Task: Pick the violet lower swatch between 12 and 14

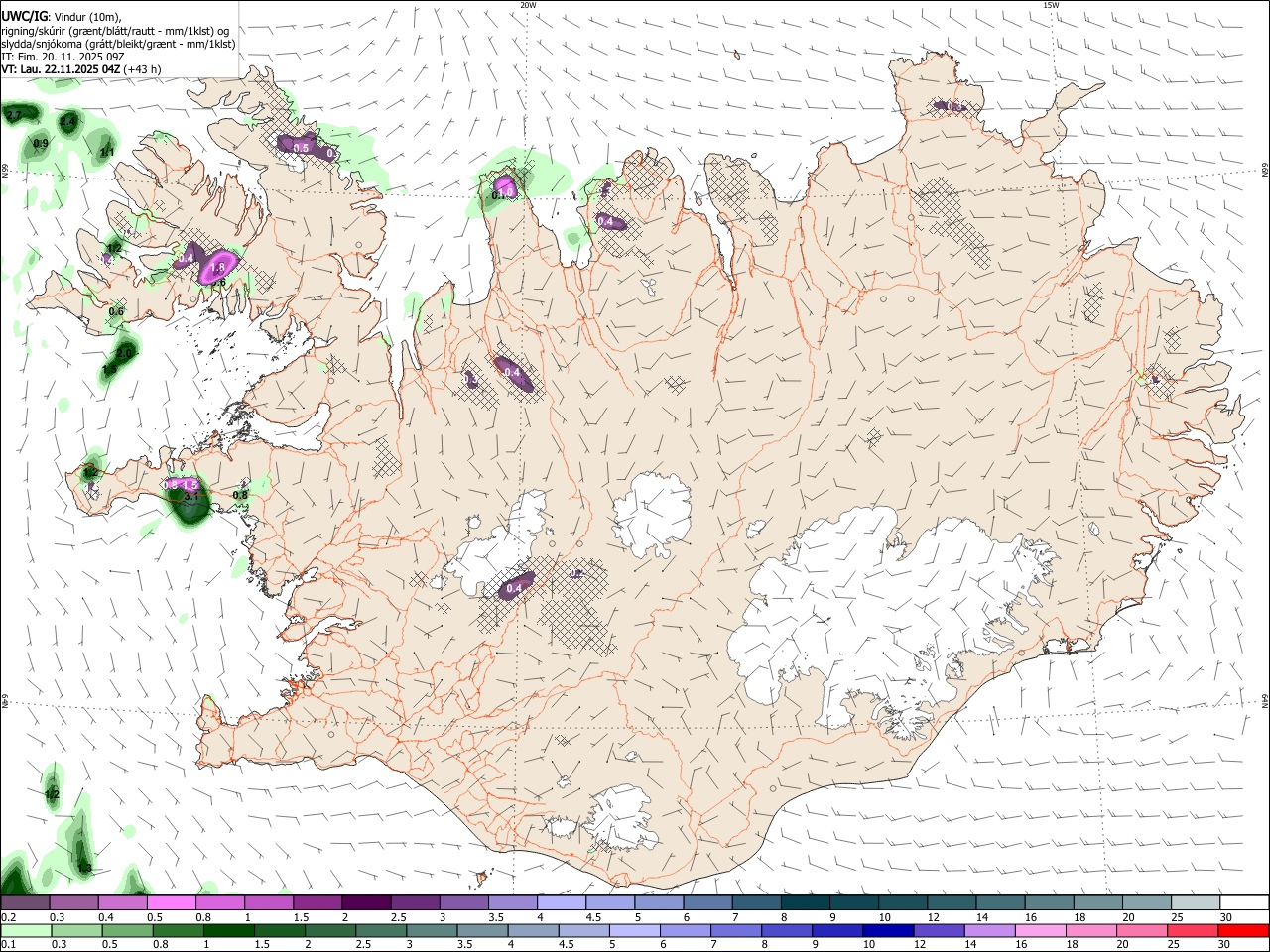Action: point(938,931)
